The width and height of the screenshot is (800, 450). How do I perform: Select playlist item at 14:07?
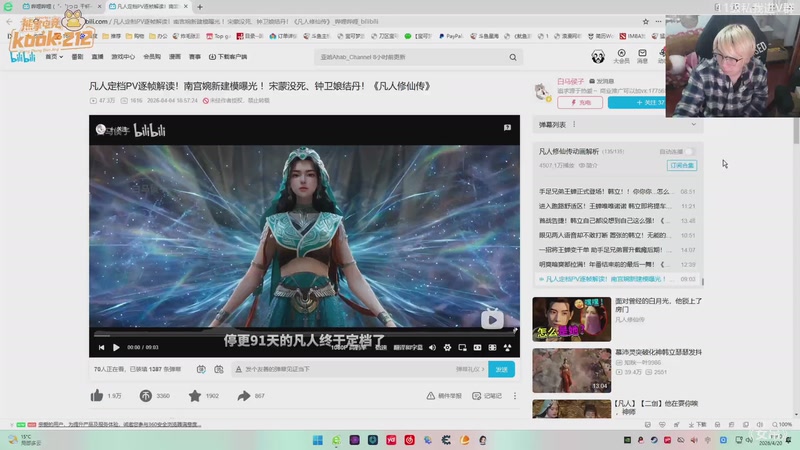pos(617,250)
